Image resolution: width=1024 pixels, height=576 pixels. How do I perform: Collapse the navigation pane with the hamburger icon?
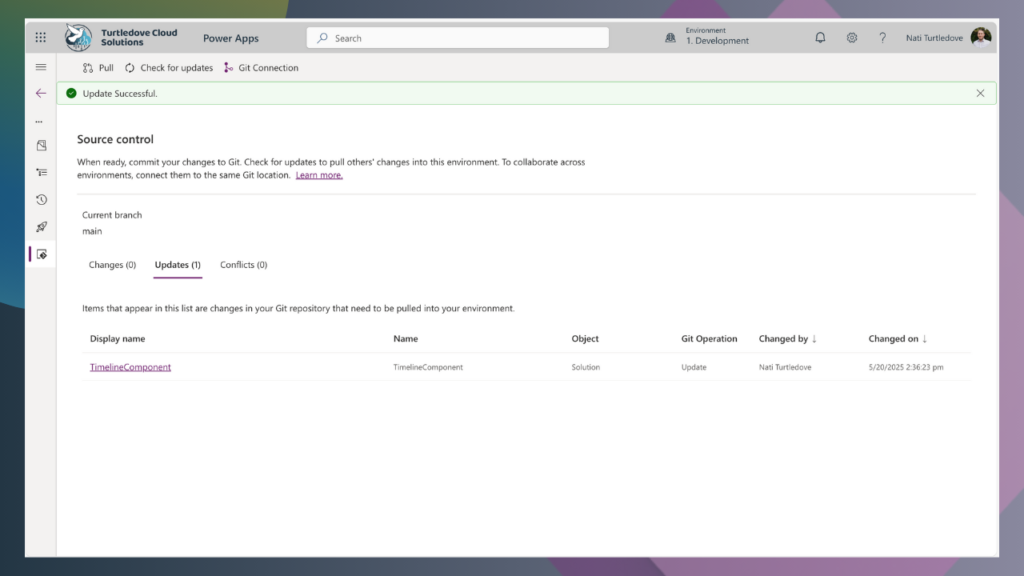click(40, 67)
